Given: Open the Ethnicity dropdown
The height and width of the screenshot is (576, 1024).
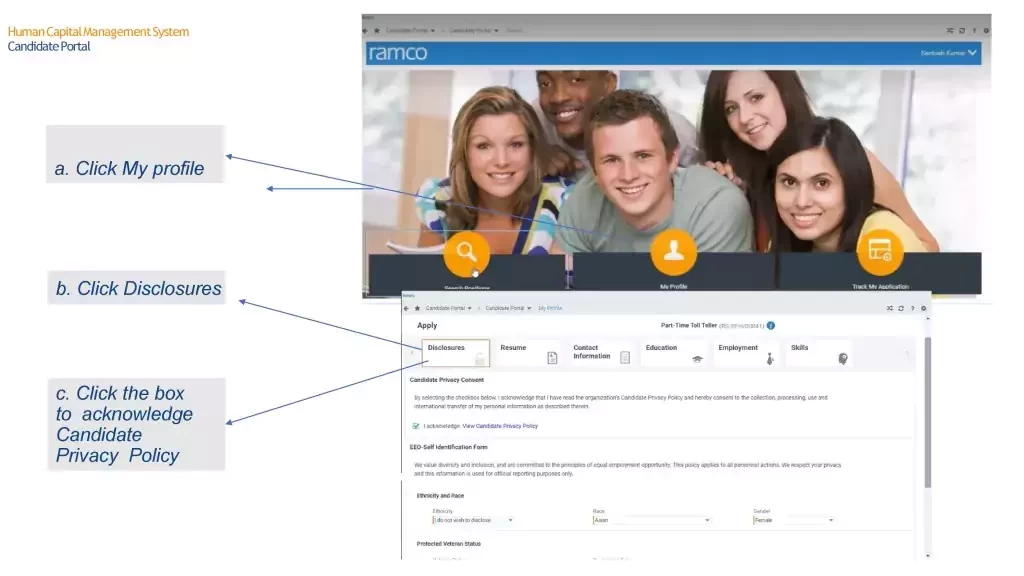Looking at the screenshot, I should pyautogui.click(x=473, y=520).
